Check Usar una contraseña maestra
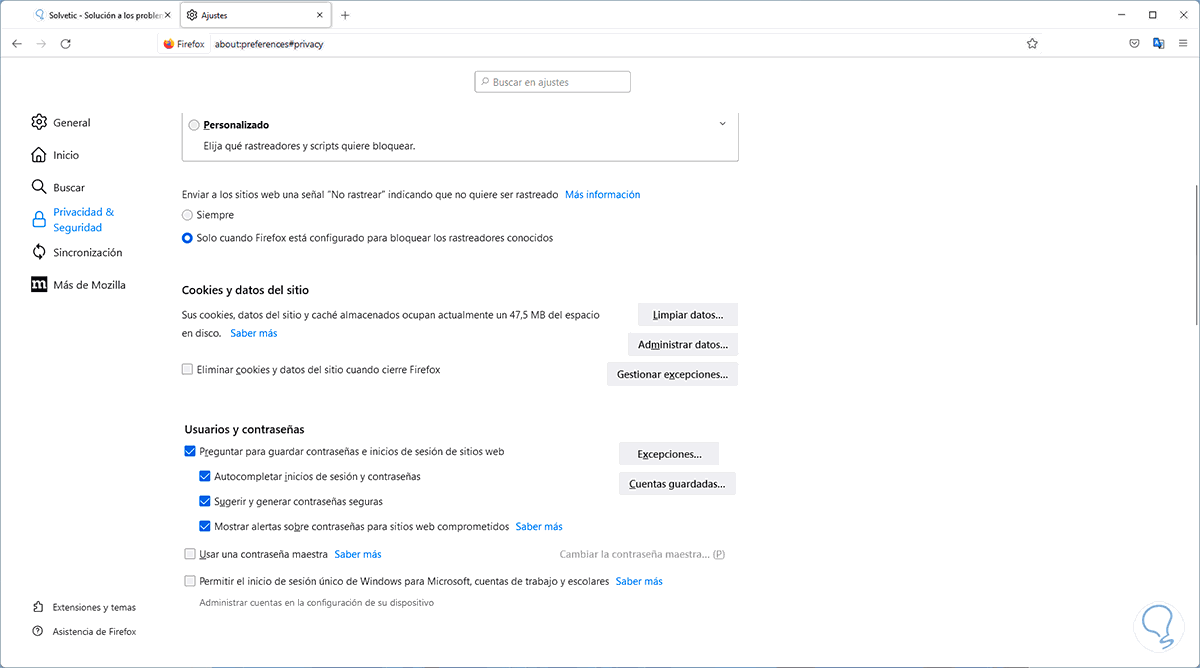This screenshot has height=668, width=1200. coord(190,554)
